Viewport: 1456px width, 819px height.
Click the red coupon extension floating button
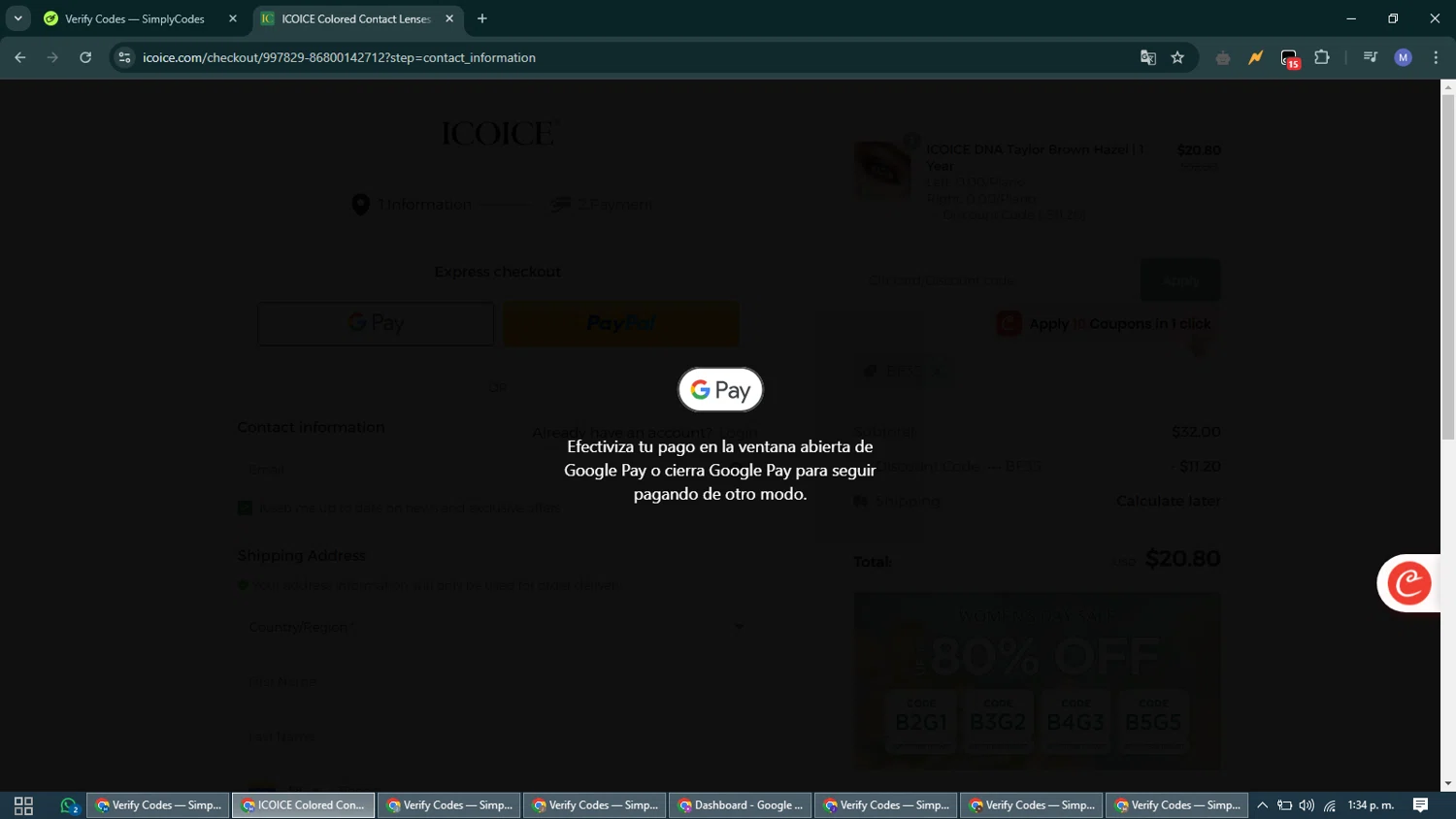tap(1408, 583)
